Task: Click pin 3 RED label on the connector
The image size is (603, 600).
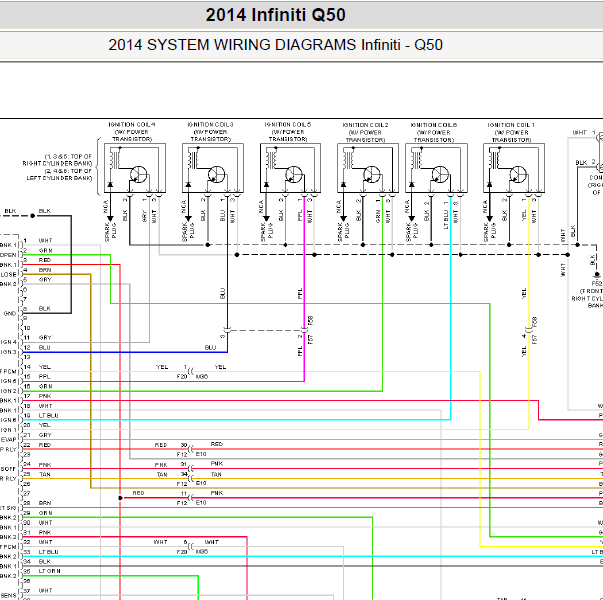Action: (45, 260)
